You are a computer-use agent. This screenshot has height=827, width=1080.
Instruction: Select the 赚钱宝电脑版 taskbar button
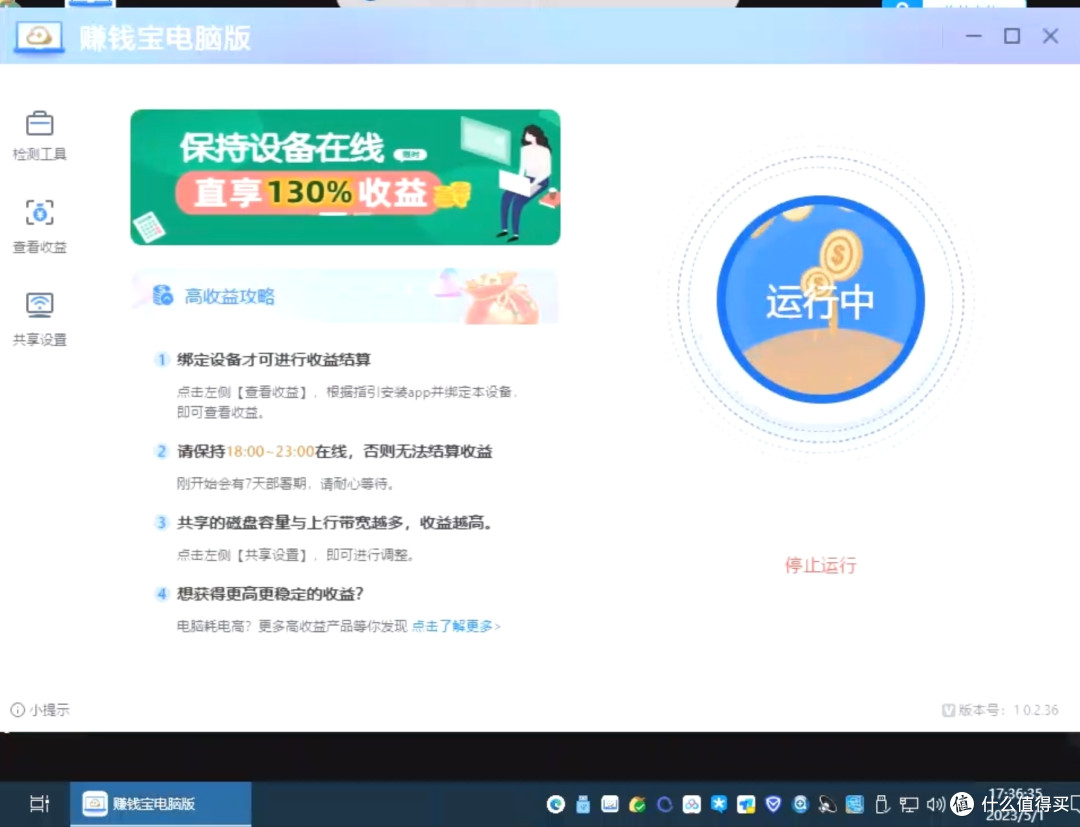160,804
